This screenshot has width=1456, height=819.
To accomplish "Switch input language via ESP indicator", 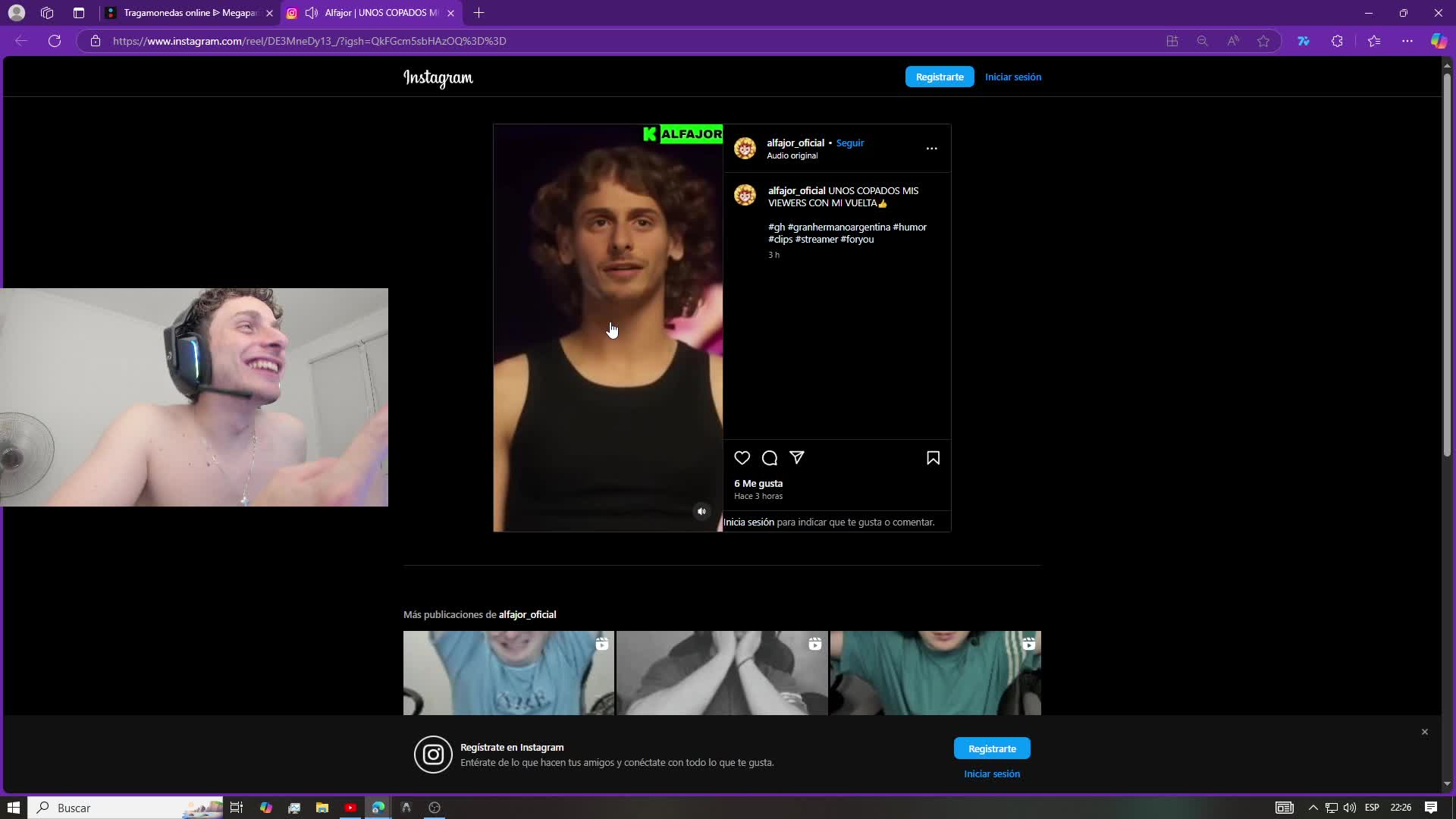I will click(x=1372, y=808).
